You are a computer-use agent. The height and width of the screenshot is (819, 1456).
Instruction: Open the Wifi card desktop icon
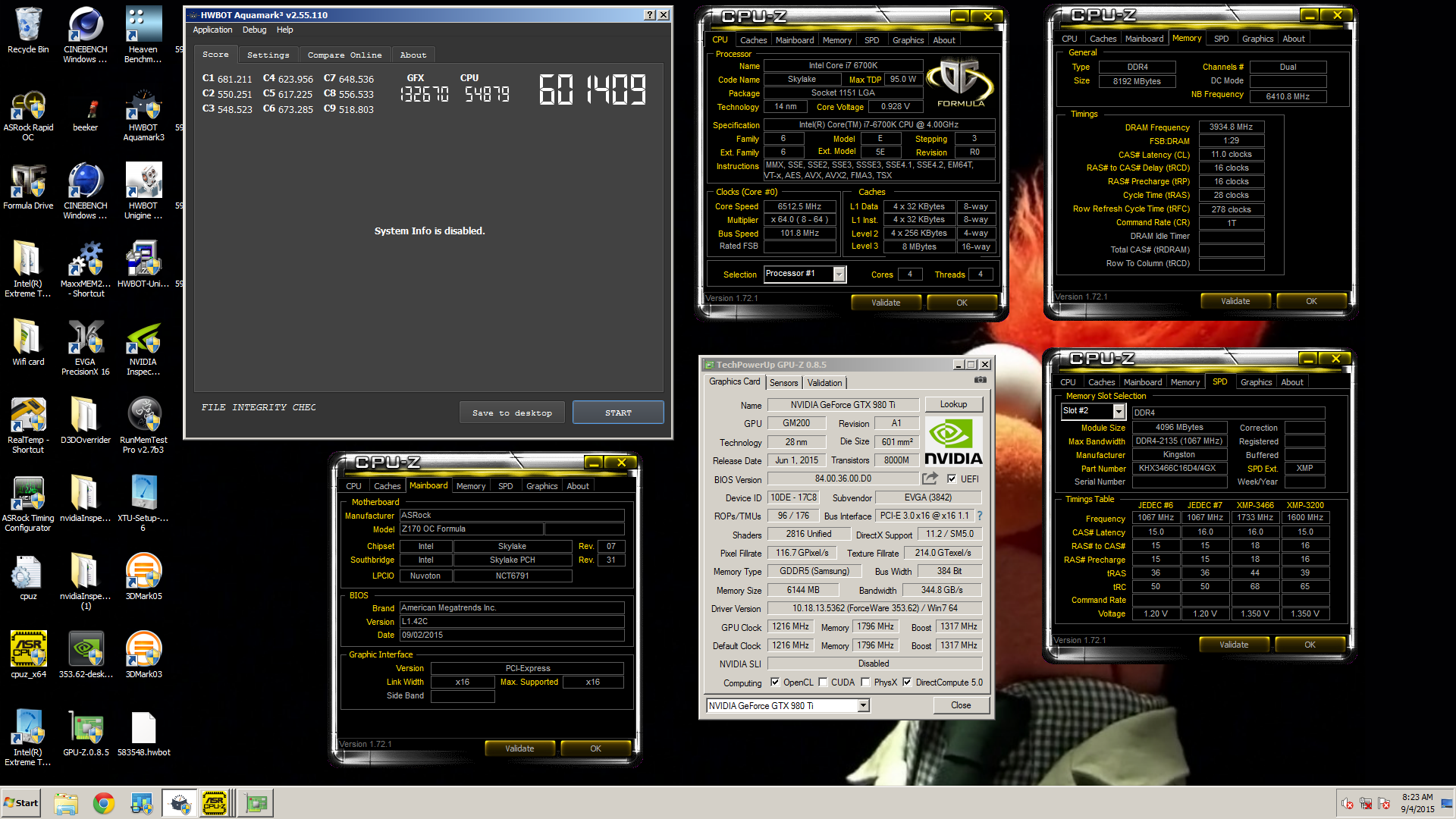point(28,343)
